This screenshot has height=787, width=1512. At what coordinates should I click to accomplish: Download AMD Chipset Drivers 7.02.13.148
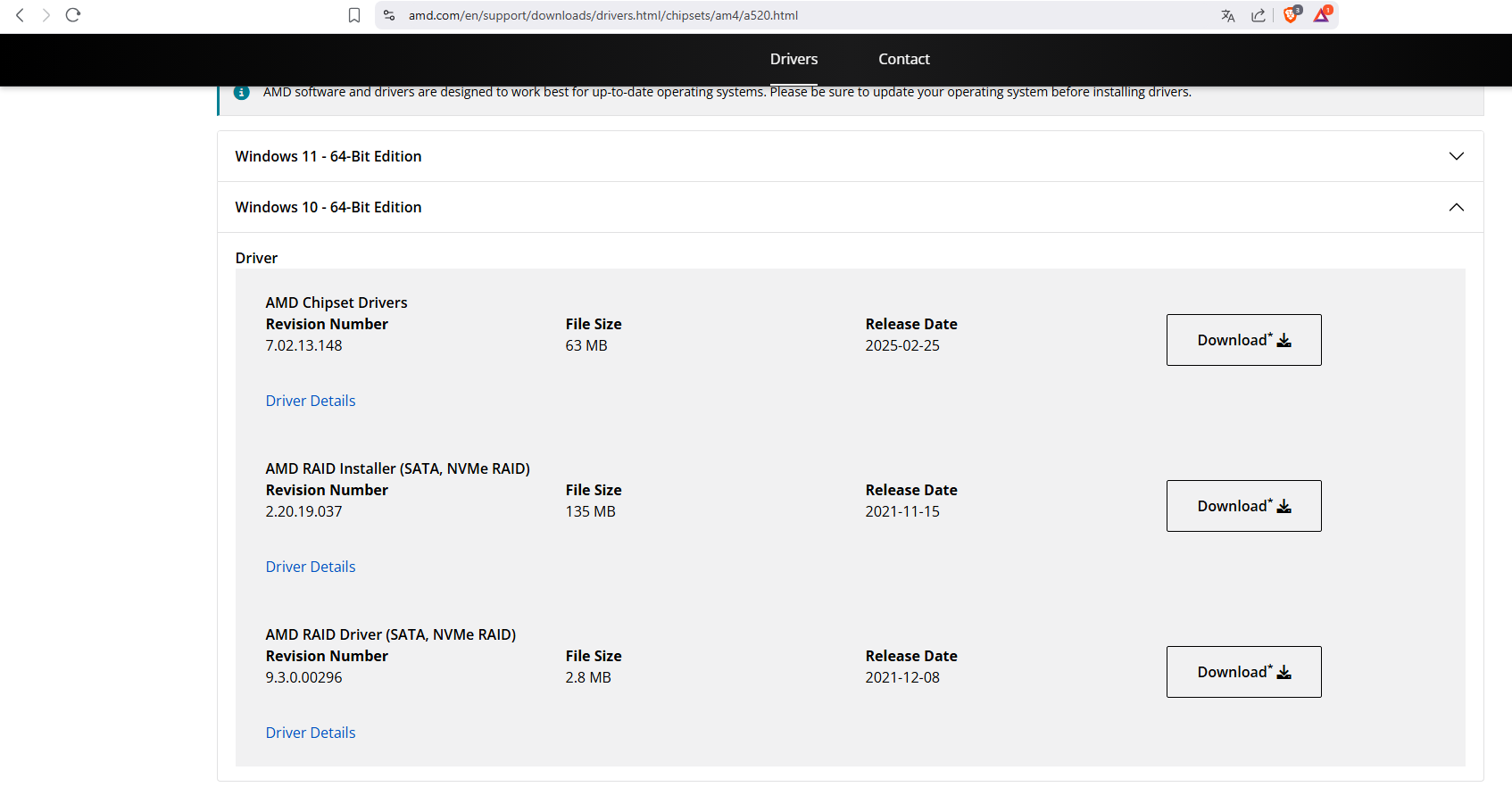[x=1243, y=340]
